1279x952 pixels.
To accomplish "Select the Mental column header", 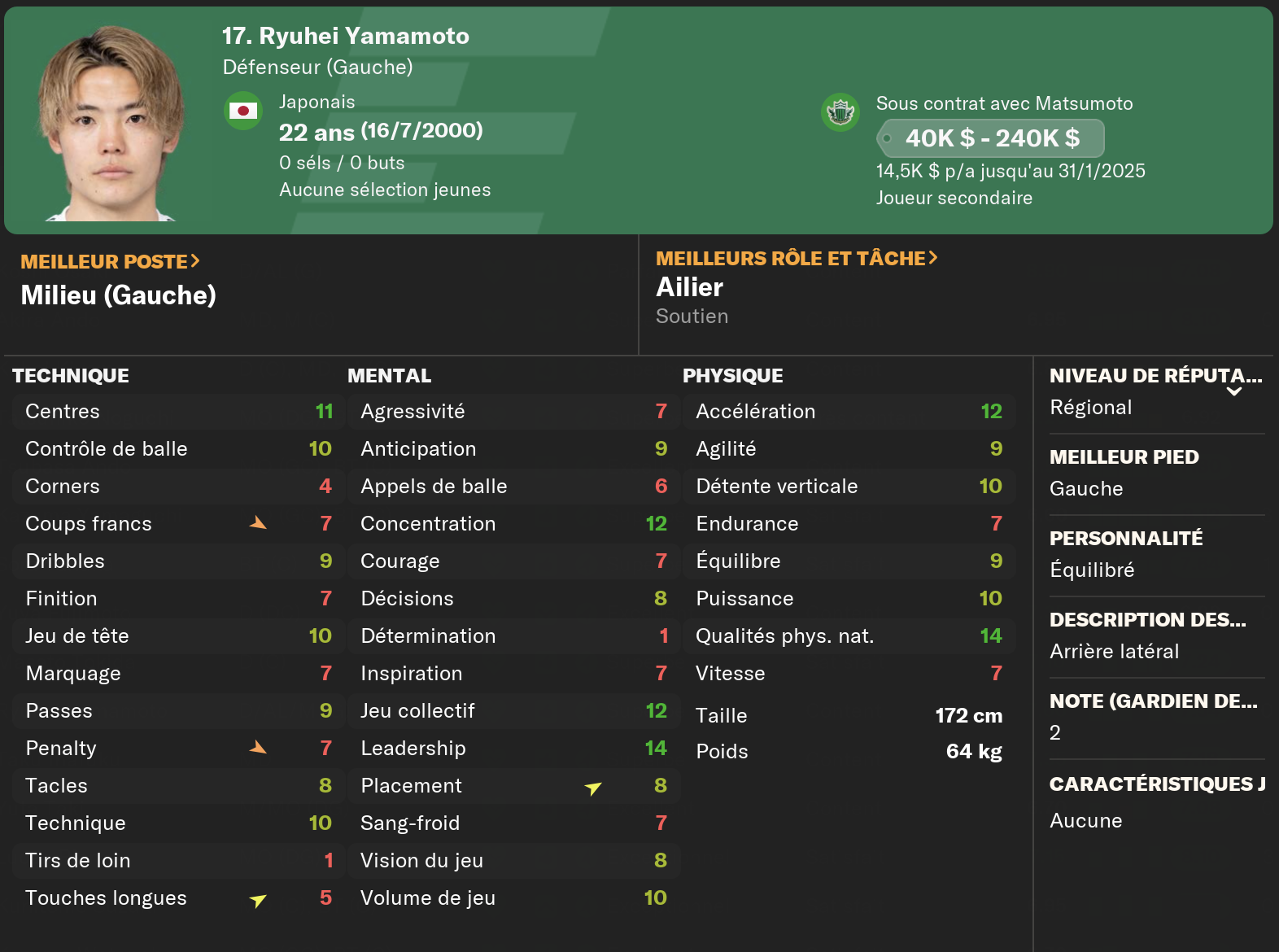I will coord(389,375).
